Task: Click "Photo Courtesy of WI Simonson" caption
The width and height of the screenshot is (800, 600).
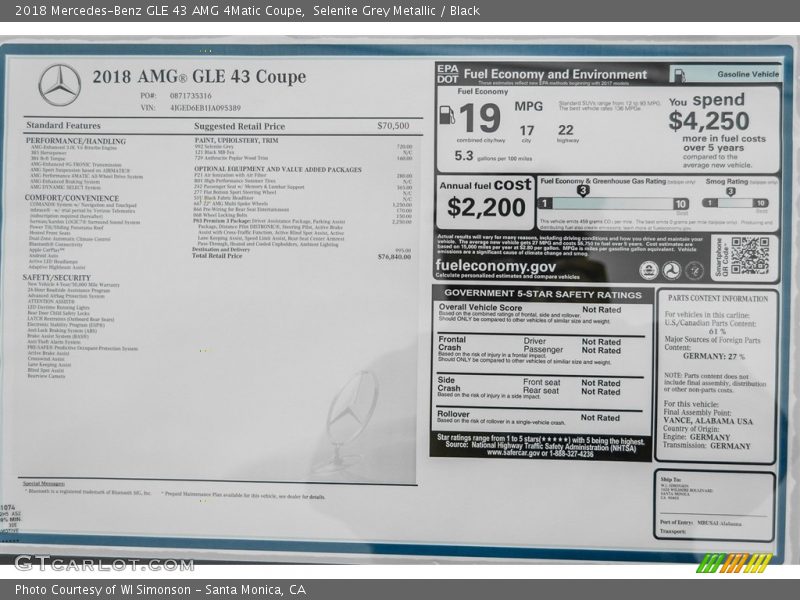Action: [103, 590]
